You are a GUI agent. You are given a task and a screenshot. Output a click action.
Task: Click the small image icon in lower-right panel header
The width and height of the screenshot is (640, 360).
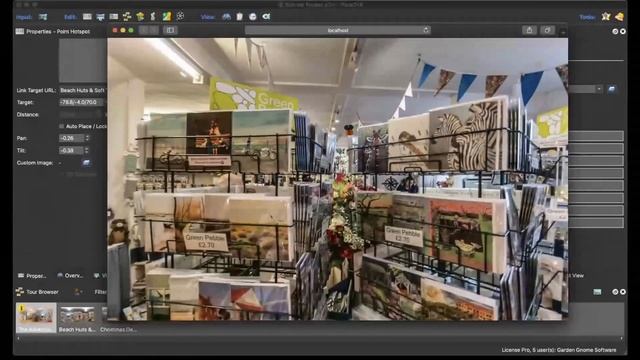597,292
